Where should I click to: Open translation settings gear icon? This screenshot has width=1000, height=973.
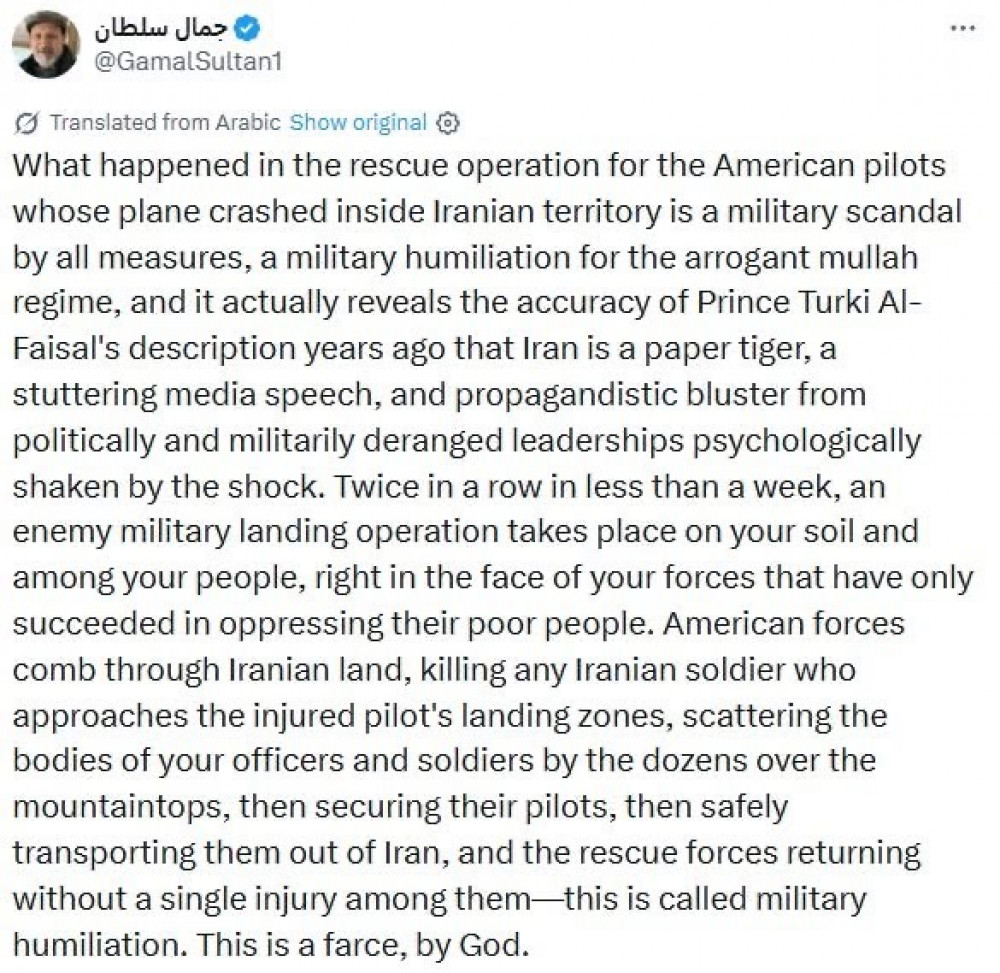pos(449,123)
